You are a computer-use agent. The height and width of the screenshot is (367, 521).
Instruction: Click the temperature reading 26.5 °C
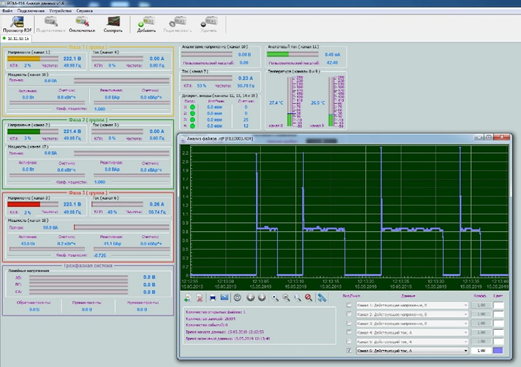pos(318,103)
